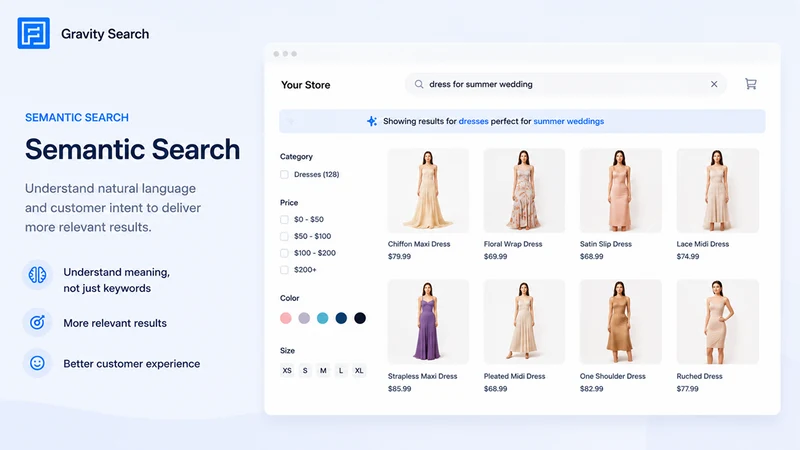The image size is (800, 450).
Task: Click the Your Store title
Action: [306, 85]
